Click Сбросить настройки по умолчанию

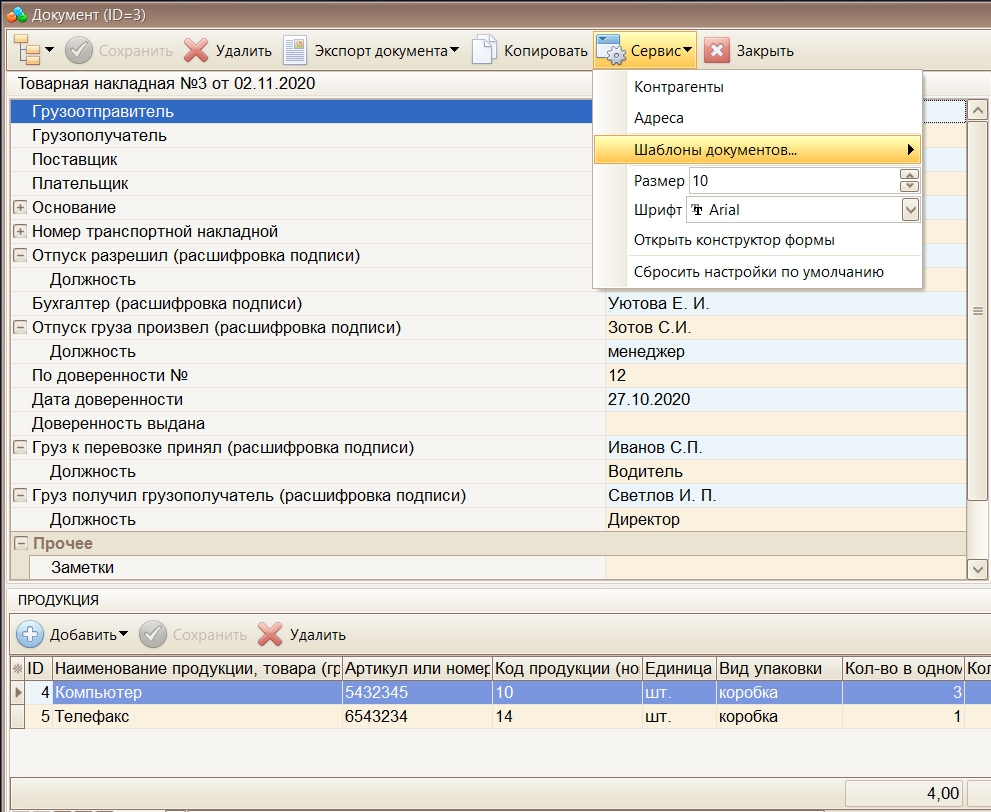click(x=758, y=271)
